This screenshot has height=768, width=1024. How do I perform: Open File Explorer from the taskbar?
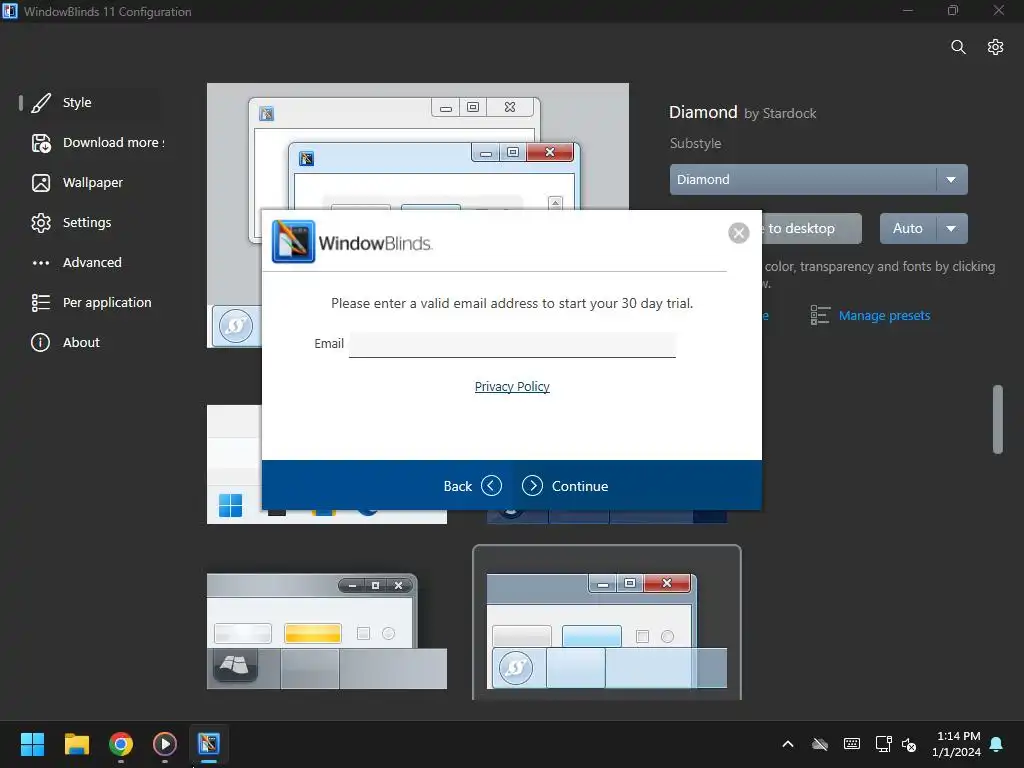[x=76, y=743]
